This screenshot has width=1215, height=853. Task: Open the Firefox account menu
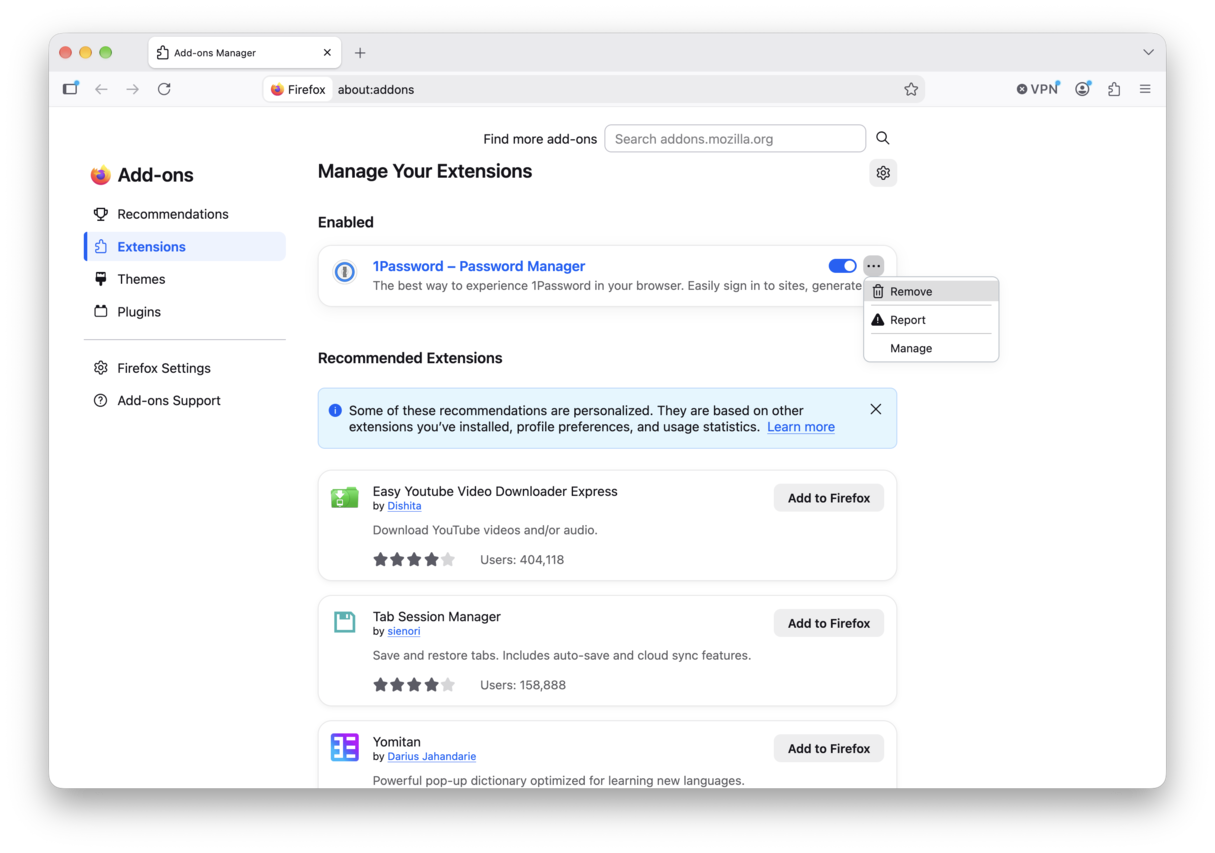click(x=1083, y=89)
